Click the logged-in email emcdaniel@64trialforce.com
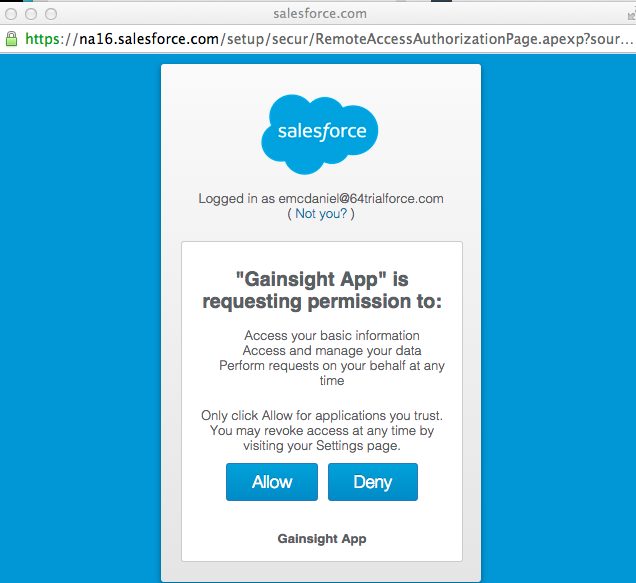 [x=361, y=198]
